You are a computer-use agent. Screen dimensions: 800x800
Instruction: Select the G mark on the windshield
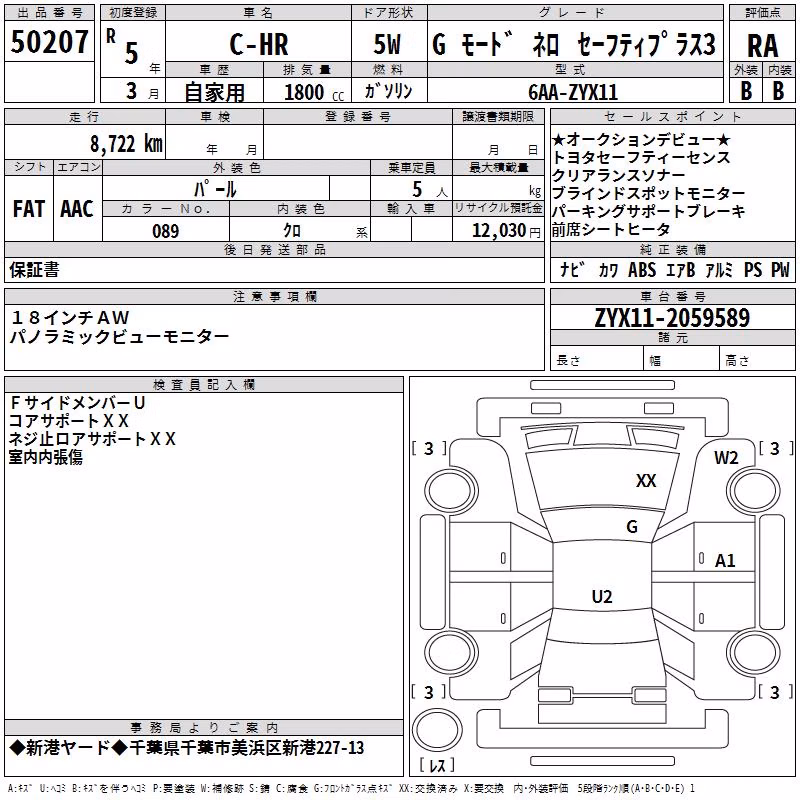(x=632, y=527)
